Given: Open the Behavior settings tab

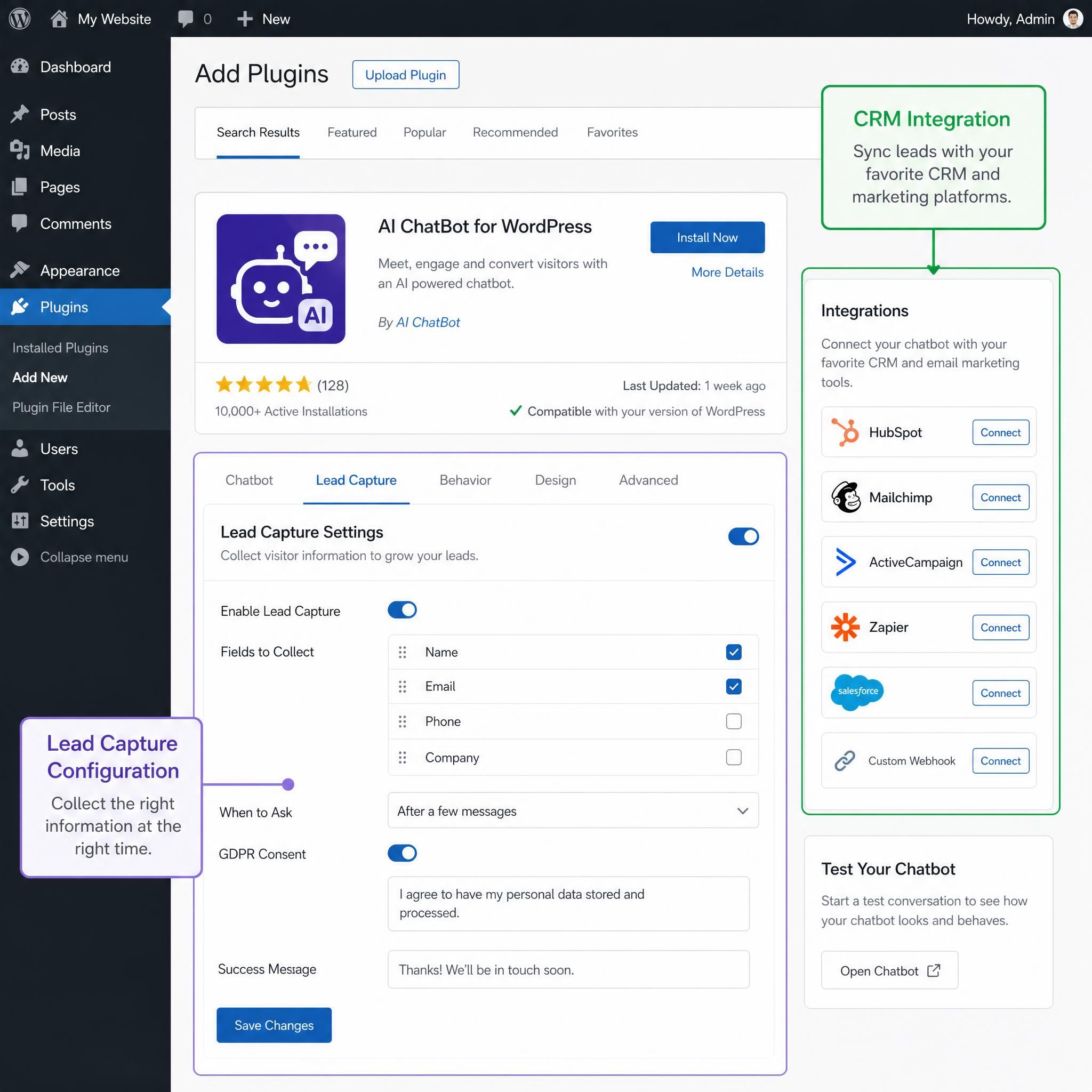Looking at the screenshot, I should click(x=465, y=480).
